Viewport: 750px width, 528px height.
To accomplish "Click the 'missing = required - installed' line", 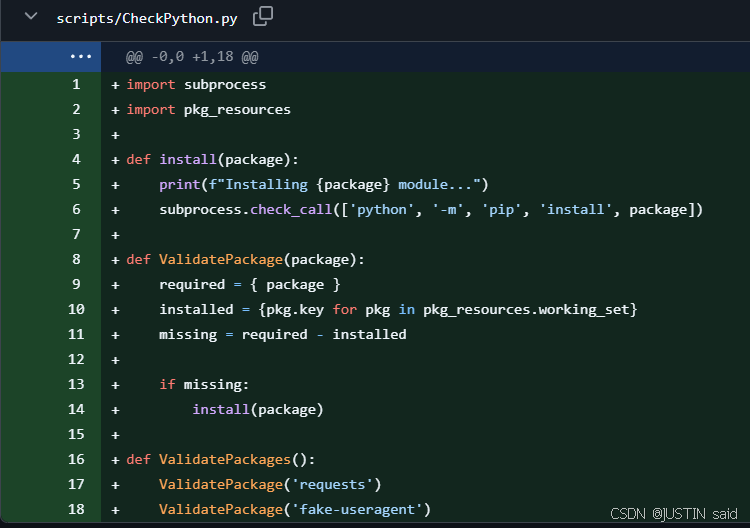I will coord(282,334).
